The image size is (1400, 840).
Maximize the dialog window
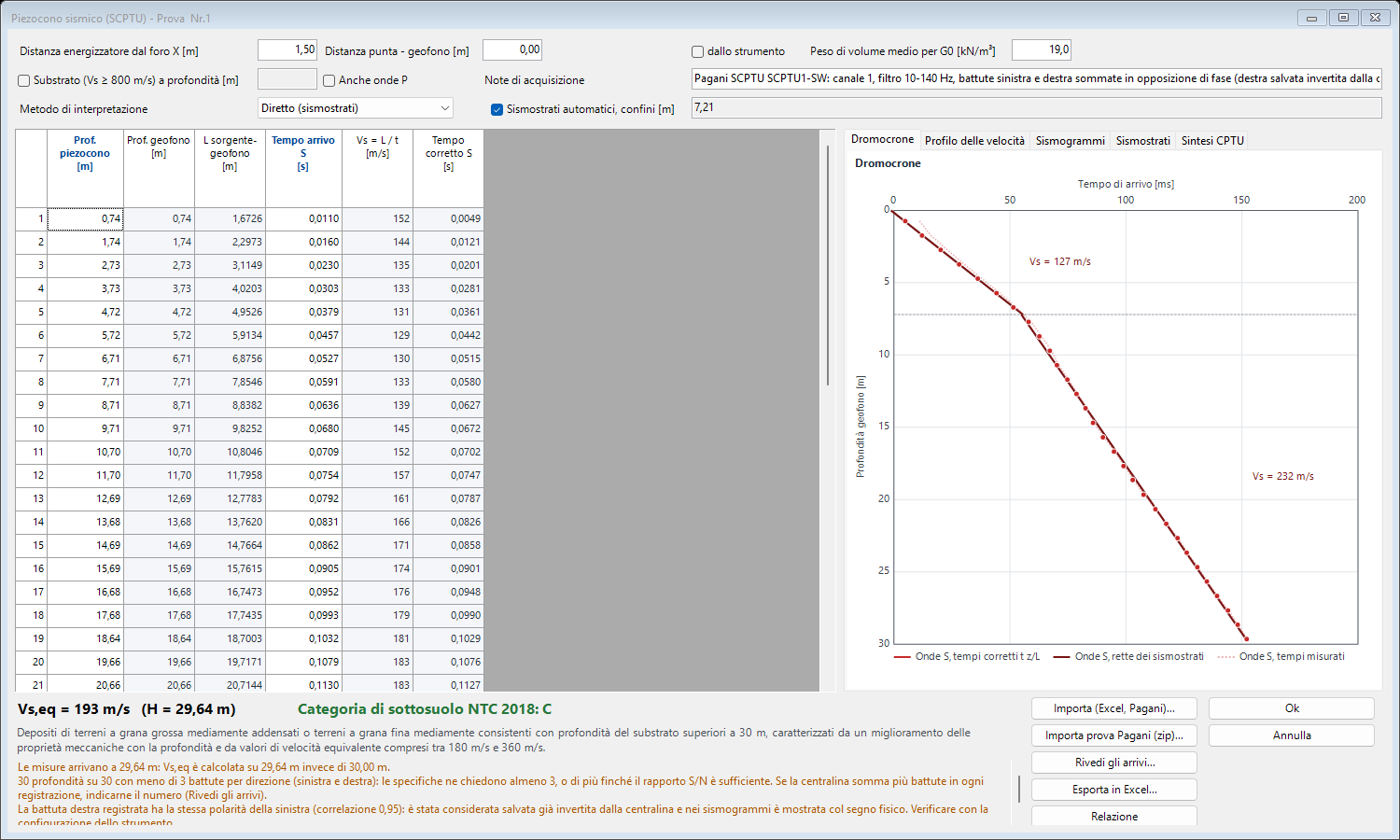(1344, 18)
